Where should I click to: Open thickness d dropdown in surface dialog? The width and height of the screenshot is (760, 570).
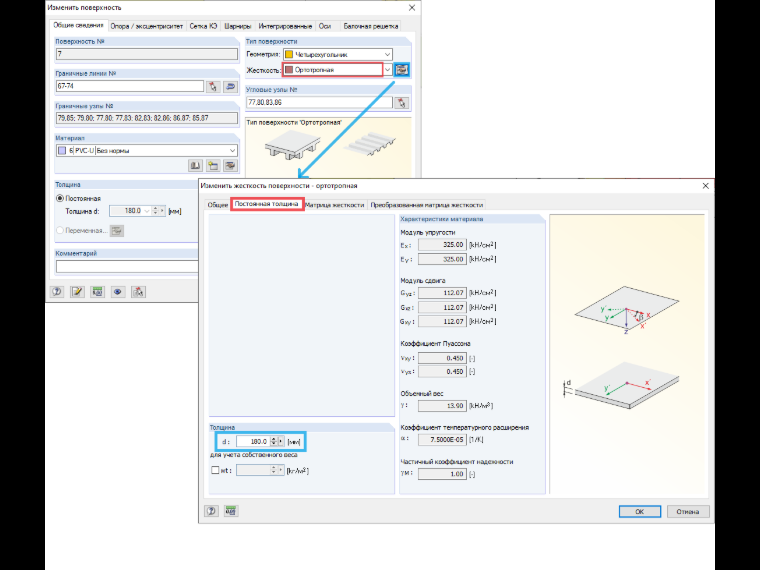click(x=146, y=211)
